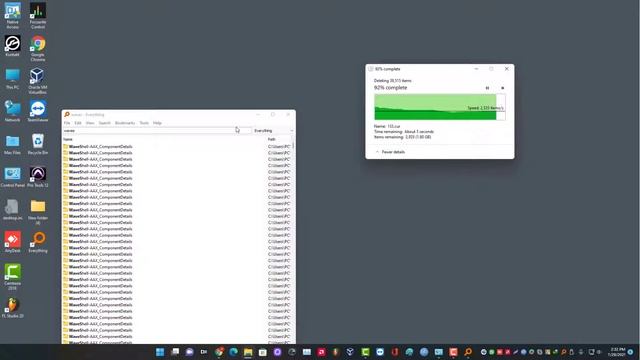Viewport: 640px width, 360px height.
Task: Open the green Camtasia icon on taskbar
Action: coord(365,352)
